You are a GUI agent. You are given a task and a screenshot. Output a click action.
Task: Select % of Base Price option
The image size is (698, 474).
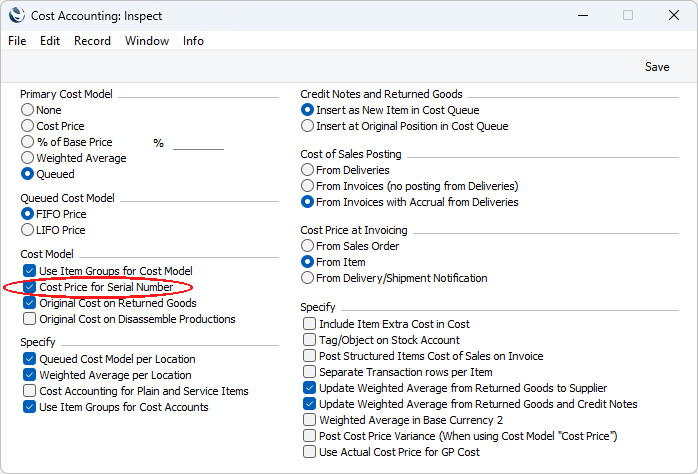tap(28, 142)
